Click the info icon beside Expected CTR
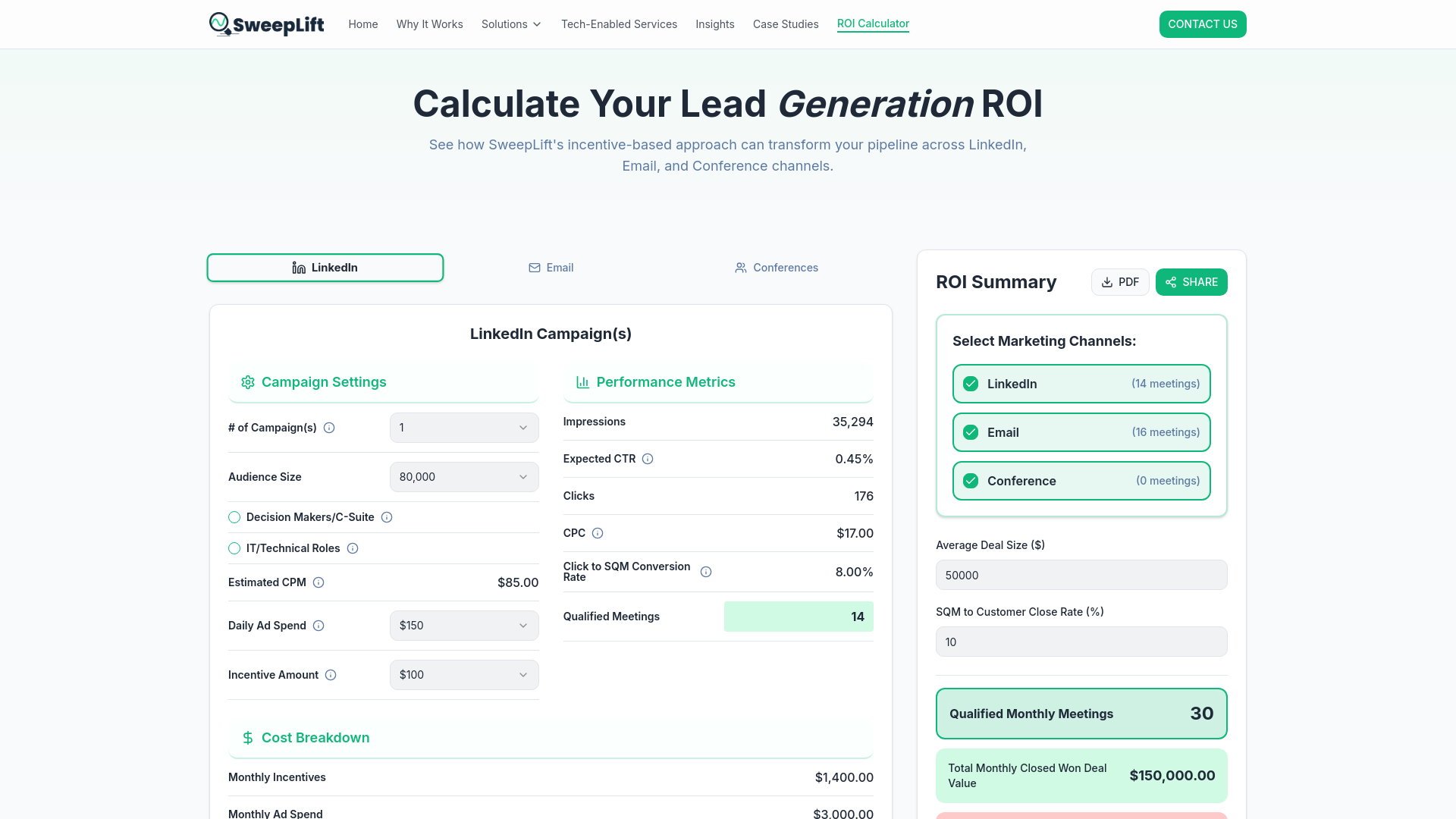Viewport: 1456px width, 819px height. [x=648, y=459]
